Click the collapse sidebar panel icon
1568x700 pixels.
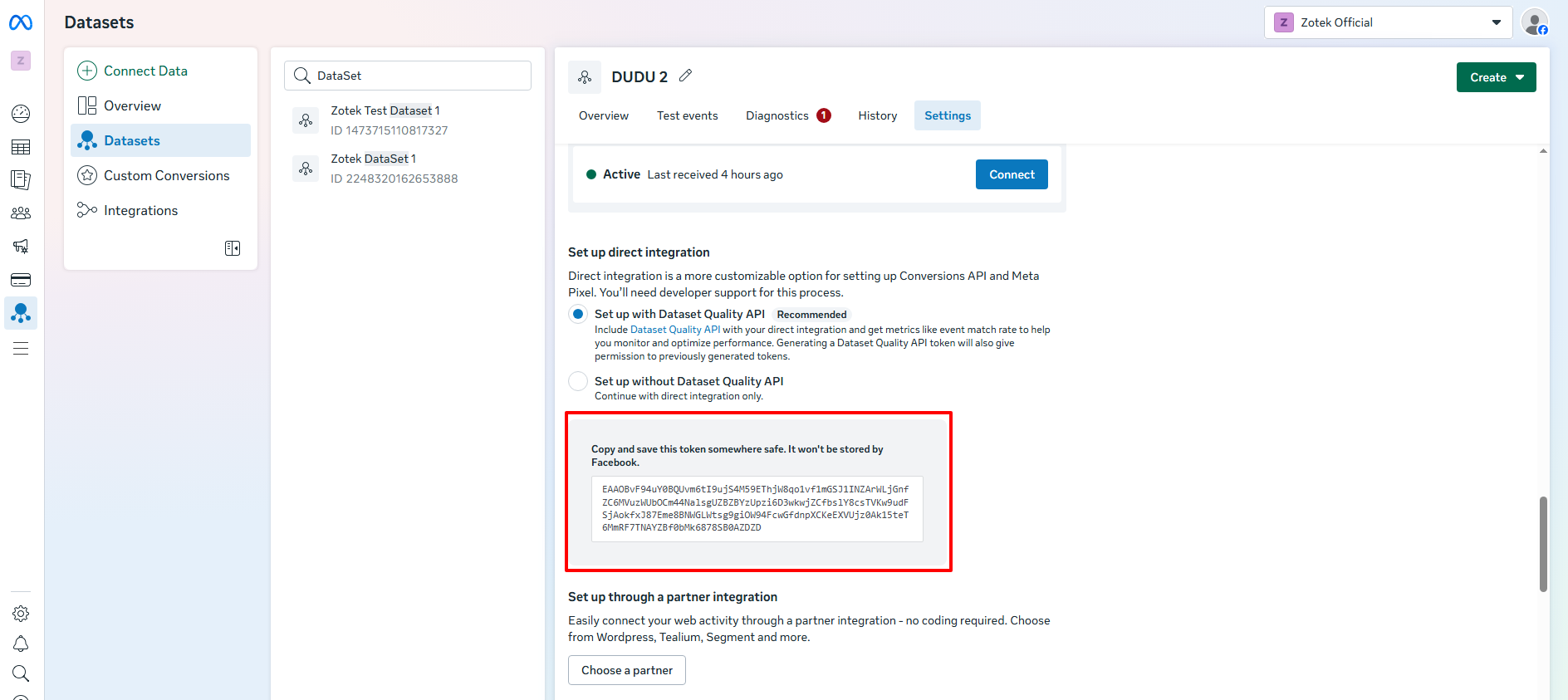(x=233, y=248)
